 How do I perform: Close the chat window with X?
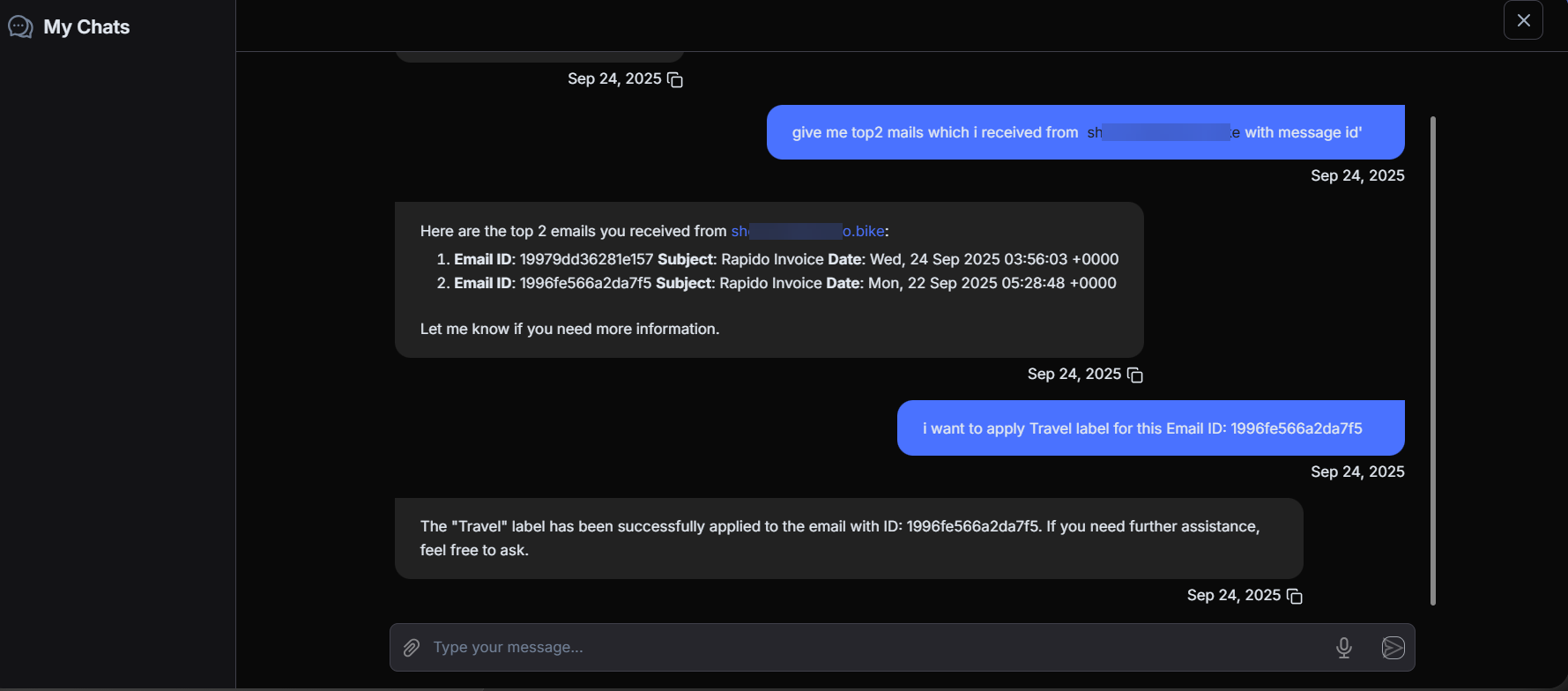tap(1523, 20)
